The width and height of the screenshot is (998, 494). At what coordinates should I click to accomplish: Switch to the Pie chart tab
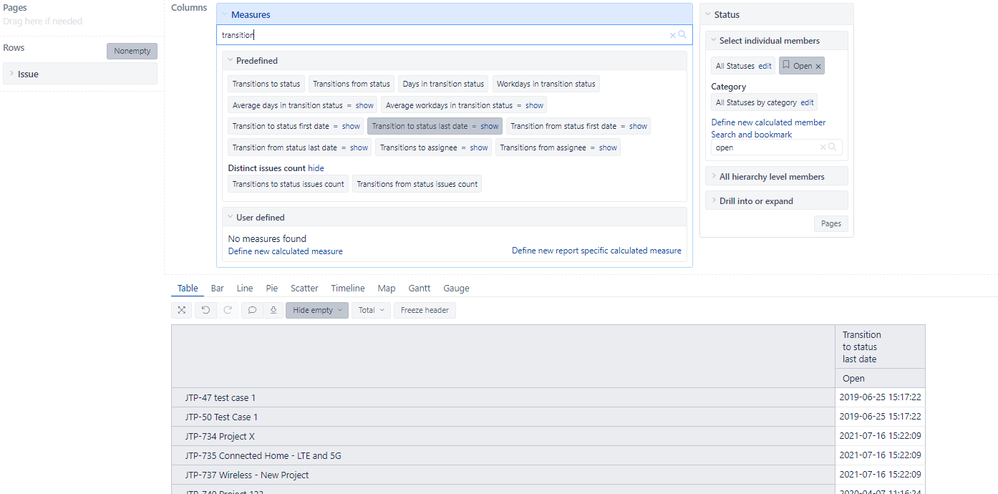[272, 288]
